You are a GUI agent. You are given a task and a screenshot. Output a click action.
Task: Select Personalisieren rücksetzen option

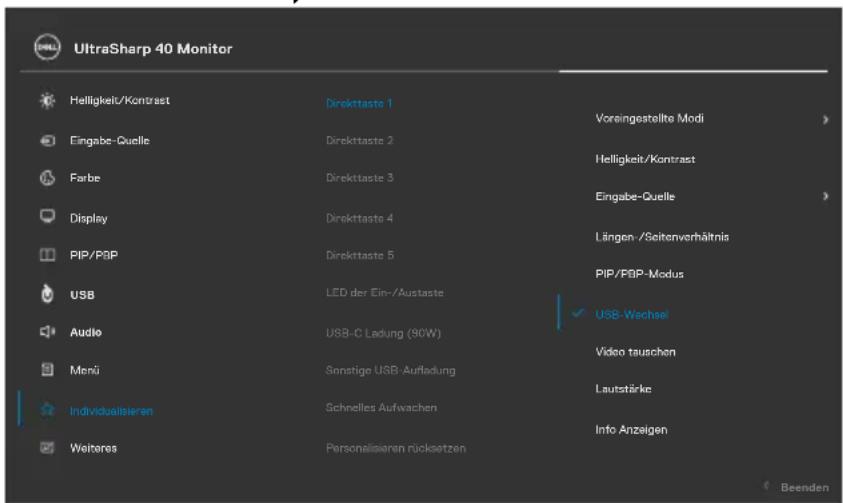coord(396,448)
